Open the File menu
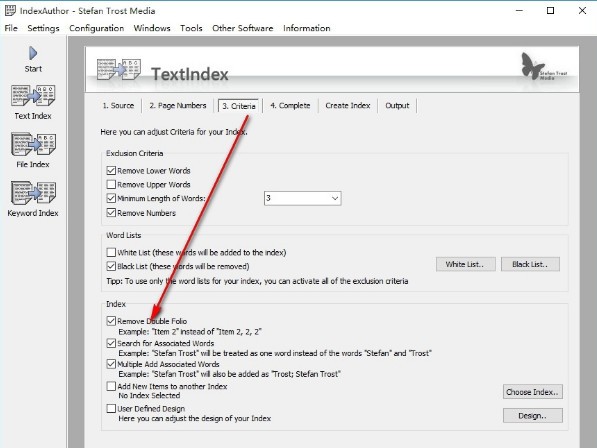The image size is (597, 448). point(11,28)
